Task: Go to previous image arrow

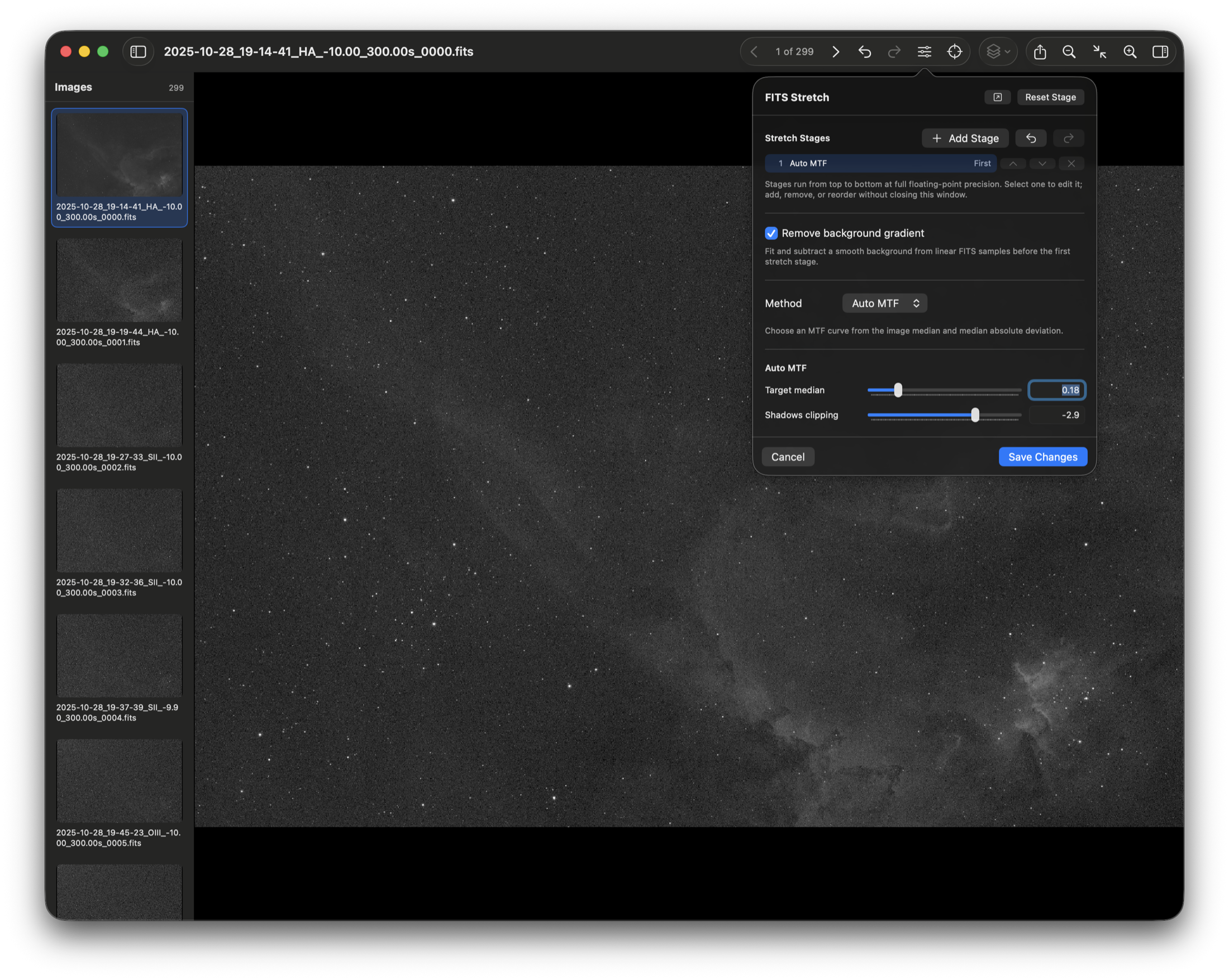Action: [x=754, y=52]
